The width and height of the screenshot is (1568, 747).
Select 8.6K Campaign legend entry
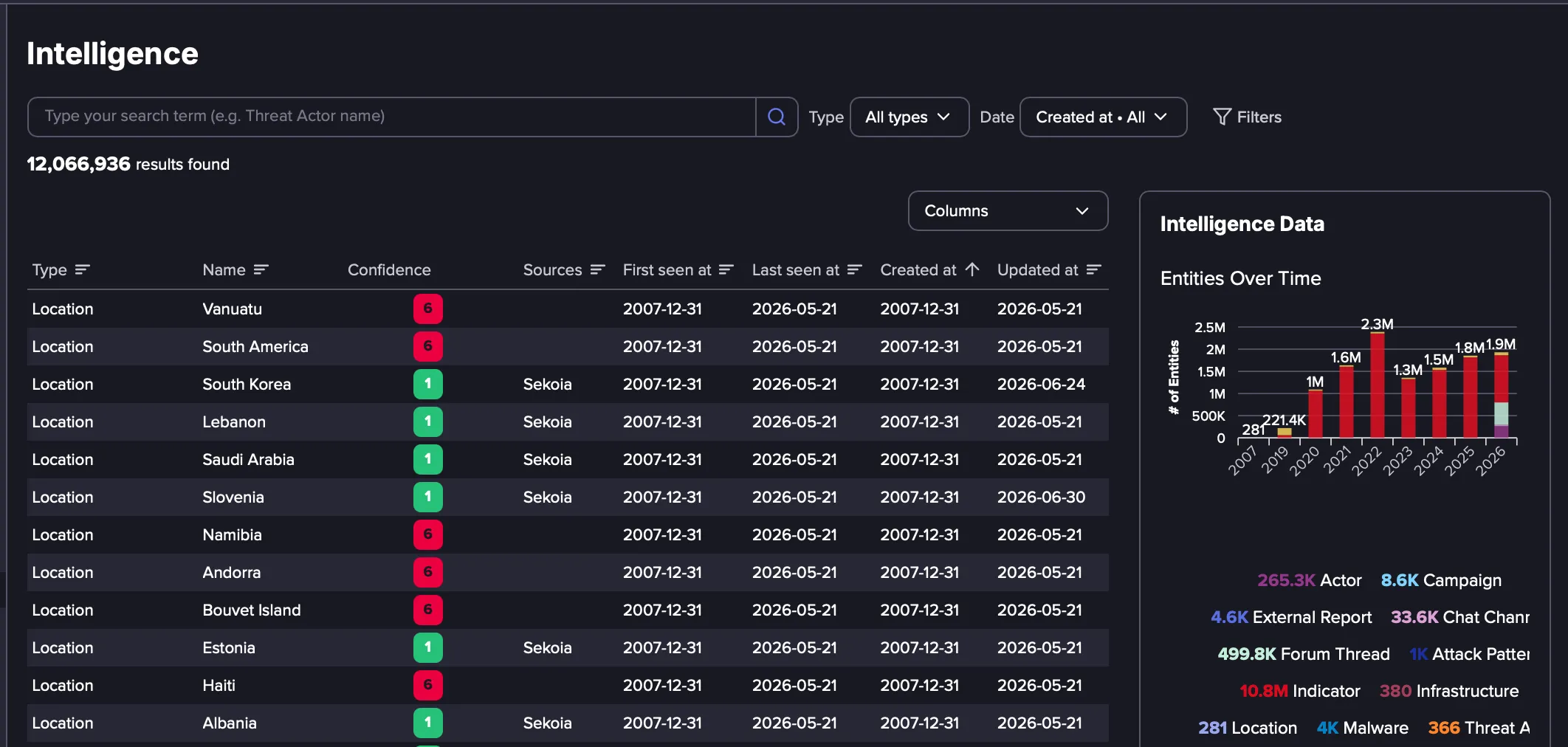pyautogui.click(x=1441, y=580)
